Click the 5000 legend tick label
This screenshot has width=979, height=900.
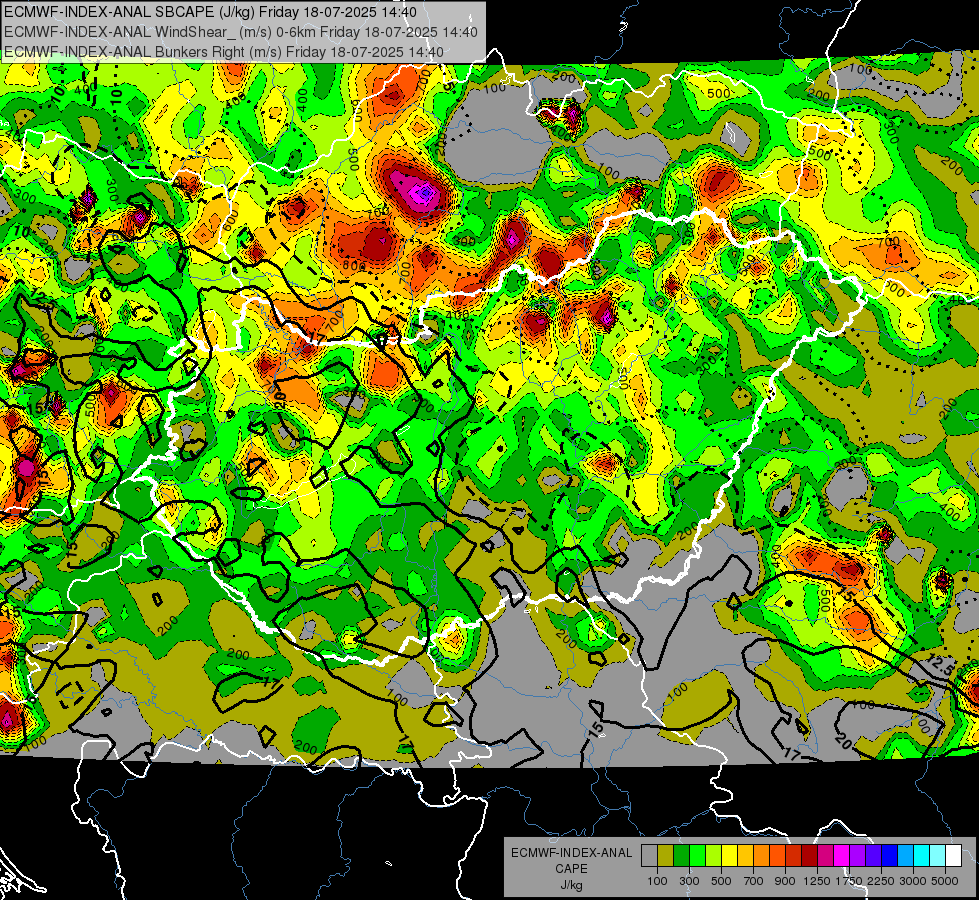point(945,881)
